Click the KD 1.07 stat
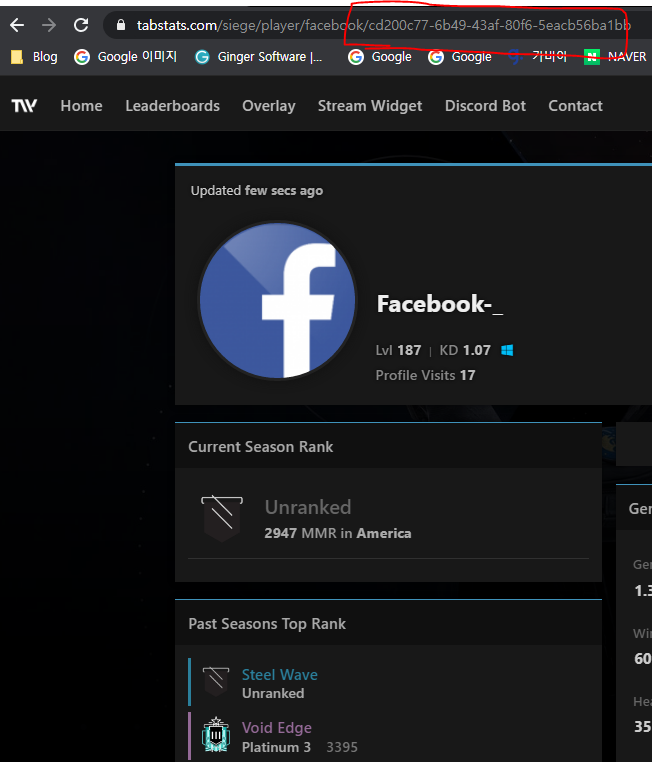 (x=465, y=350)
